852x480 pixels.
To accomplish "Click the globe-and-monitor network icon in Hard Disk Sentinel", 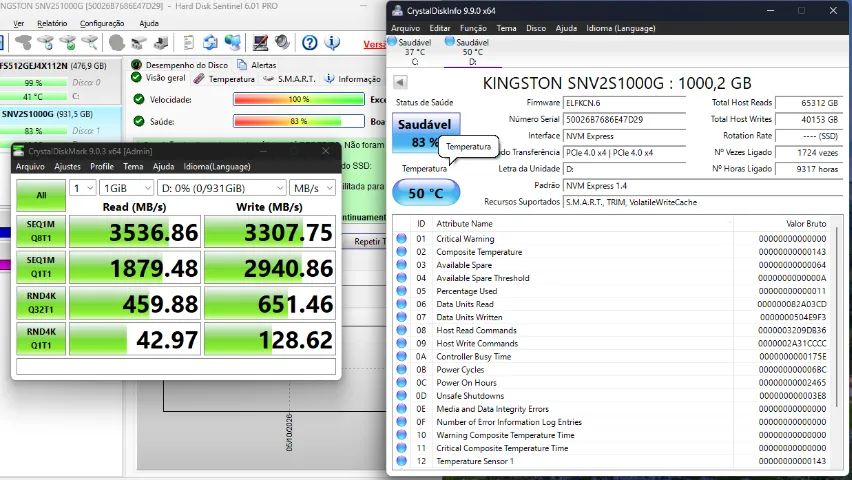I will [x=233, y=42].
